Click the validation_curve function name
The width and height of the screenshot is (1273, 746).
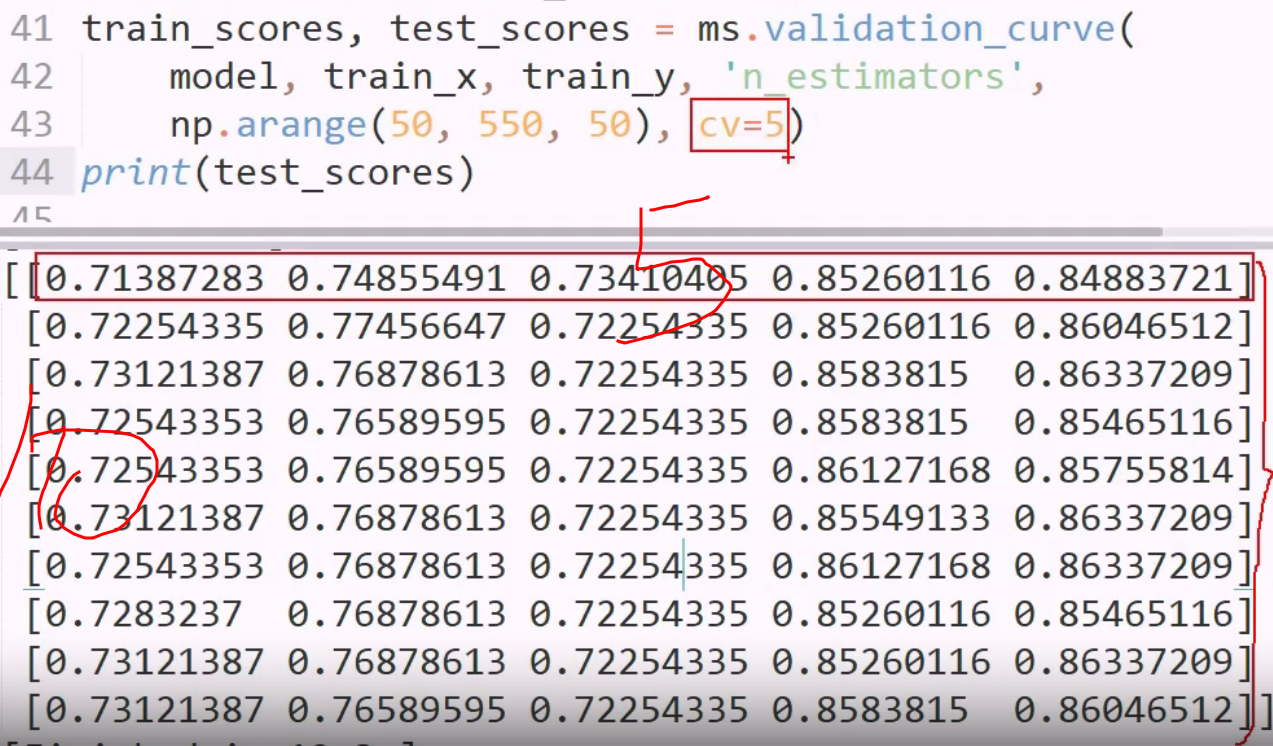coord(941,29)
